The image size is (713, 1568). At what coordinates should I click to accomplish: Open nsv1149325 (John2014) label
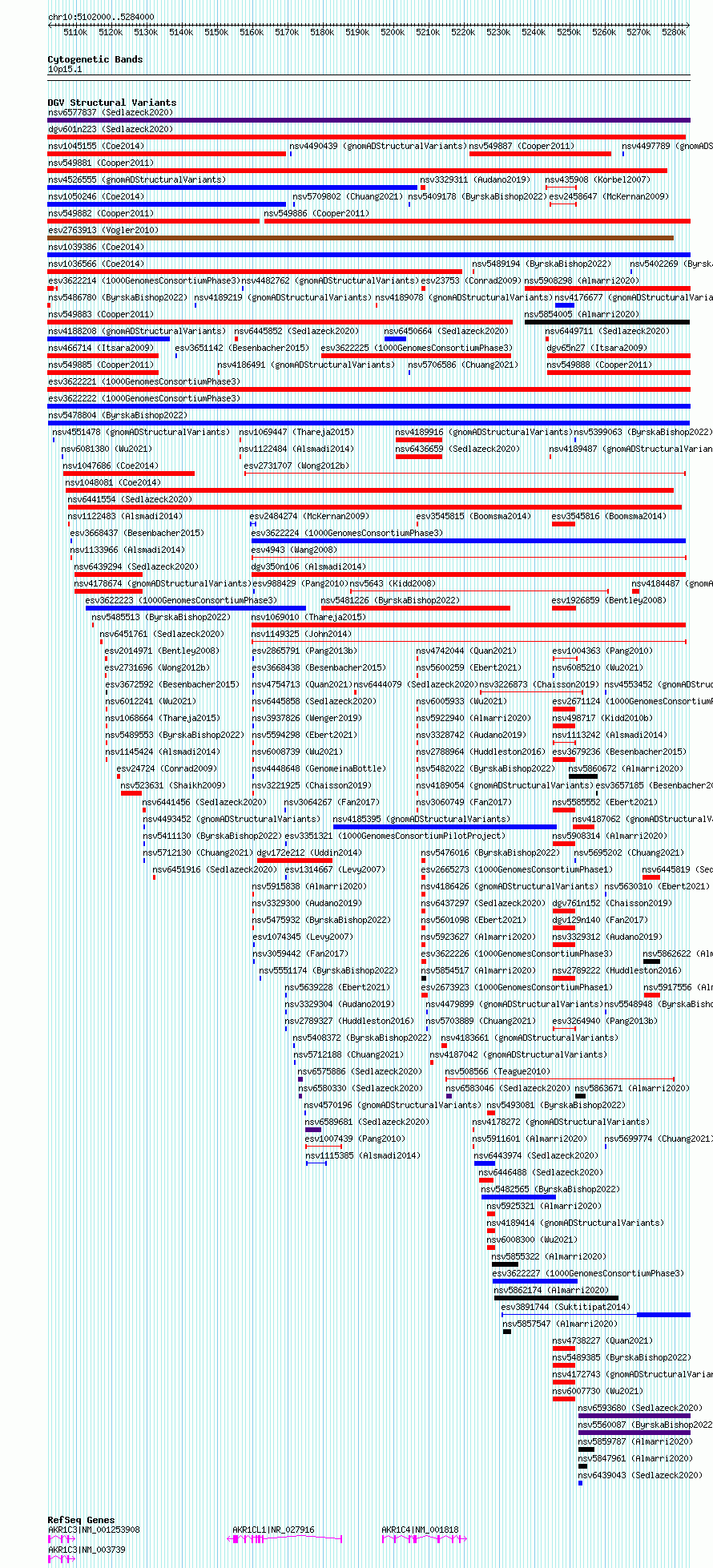point(302,634)
